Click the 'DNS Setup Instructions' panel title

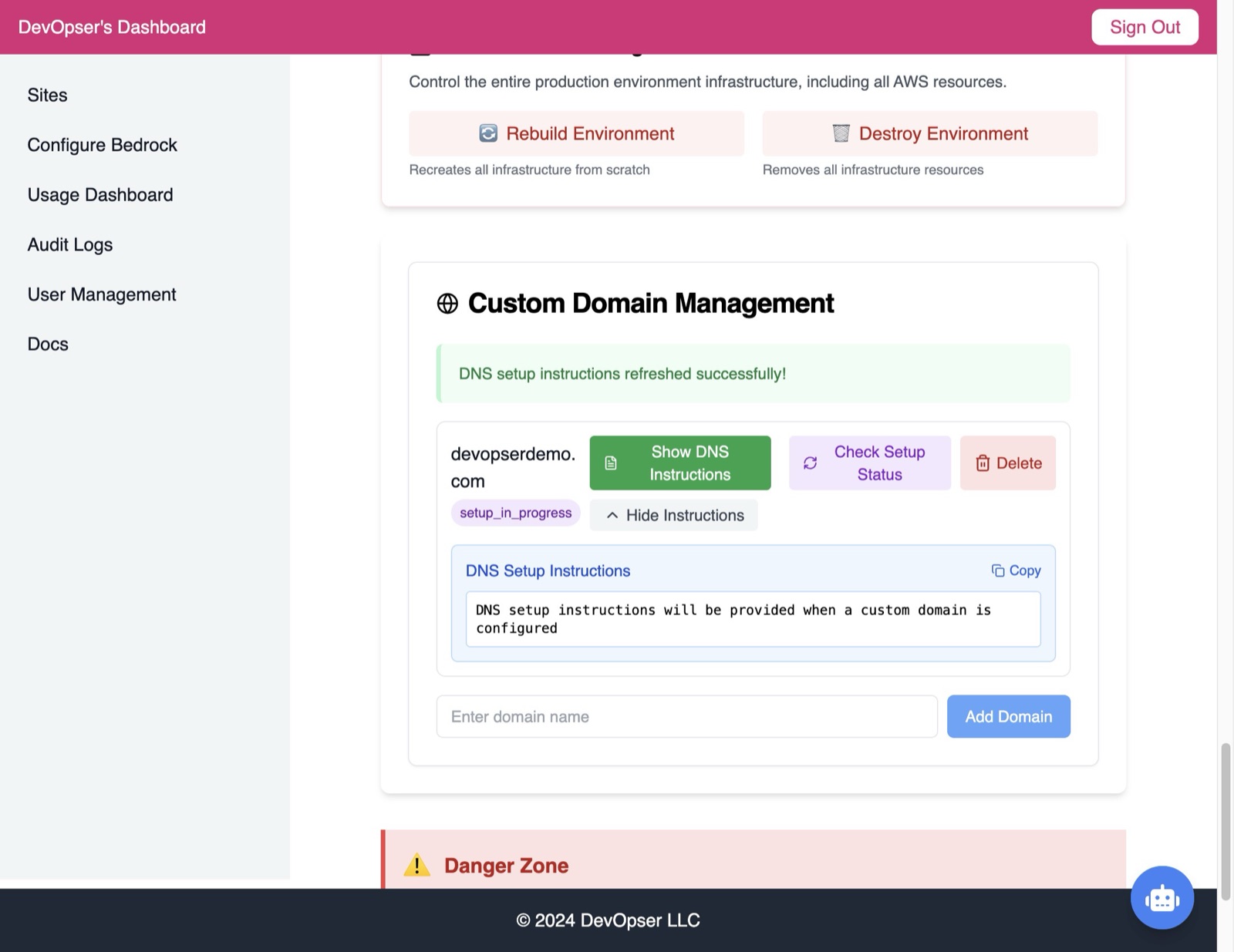[x=548, y=571]
